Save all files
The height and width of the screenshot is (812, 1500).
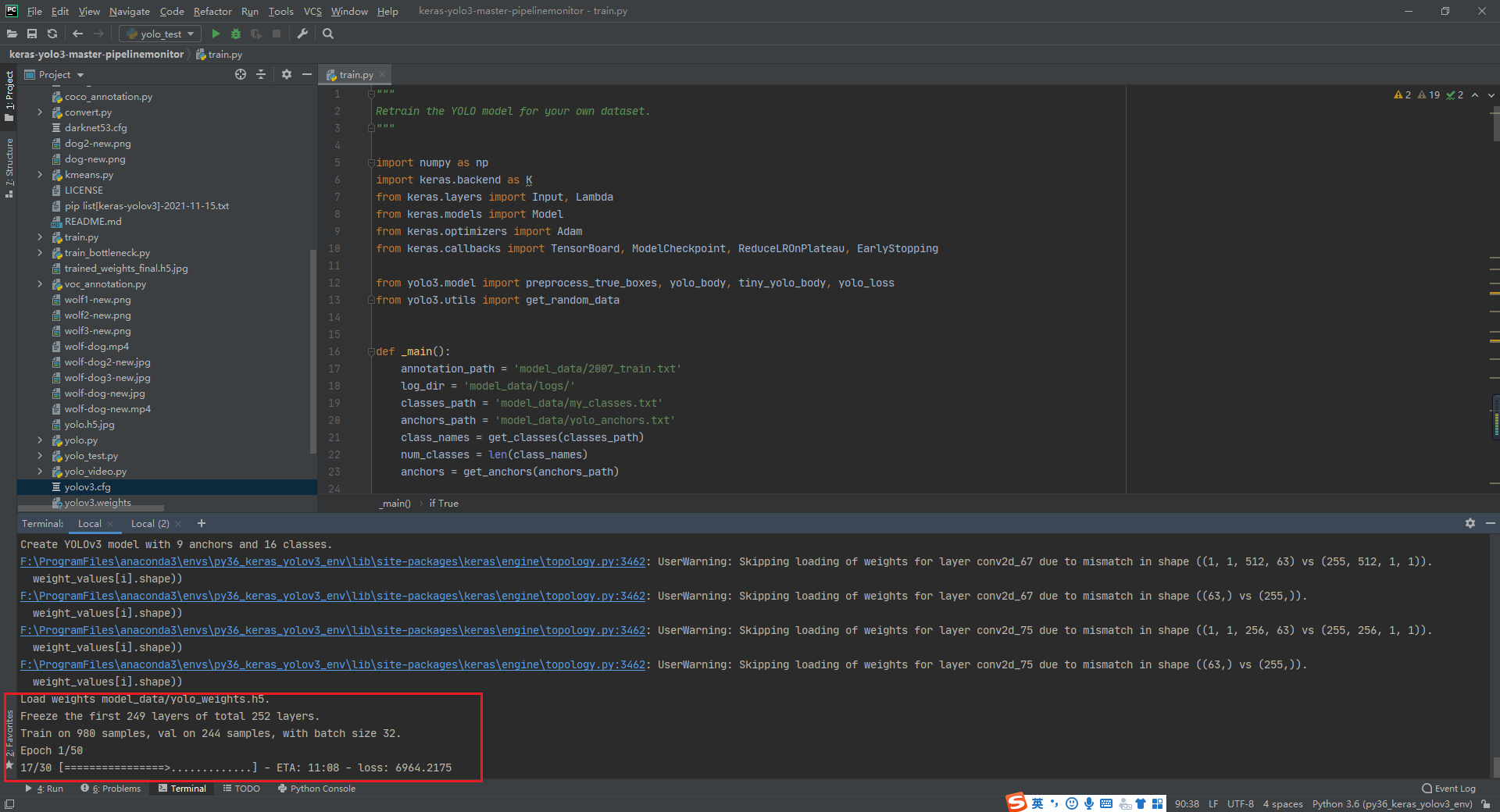[x=32, y=34]
